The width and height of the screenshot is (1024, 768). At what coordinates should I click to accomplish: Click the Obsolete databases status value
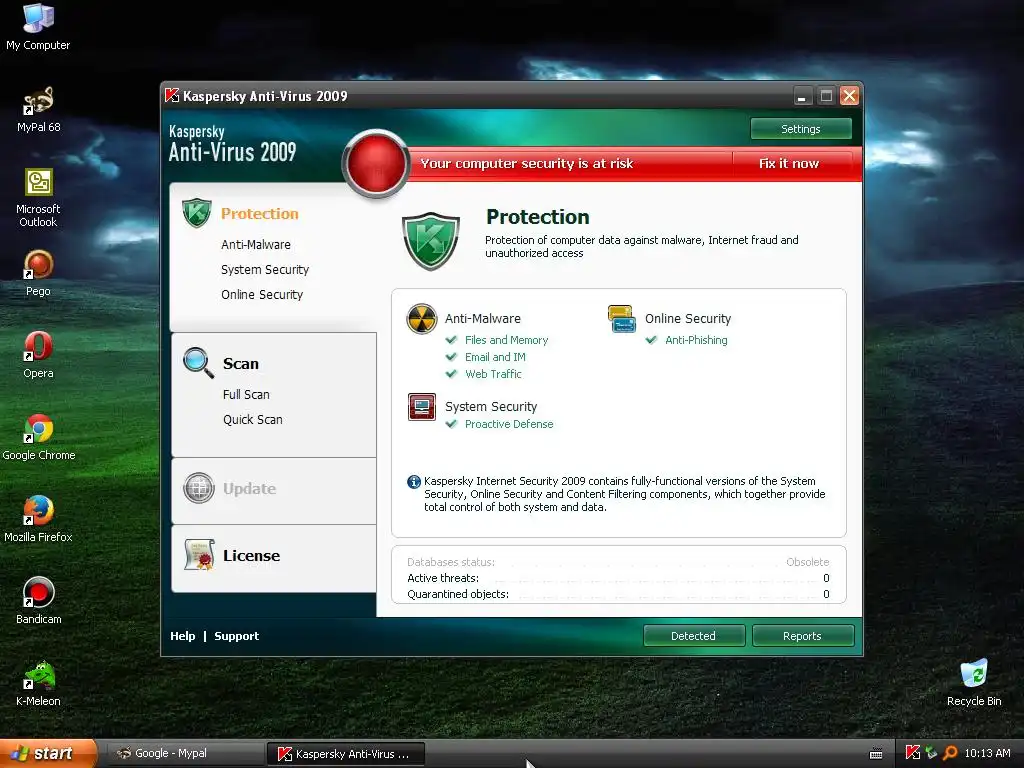point(807,562)
